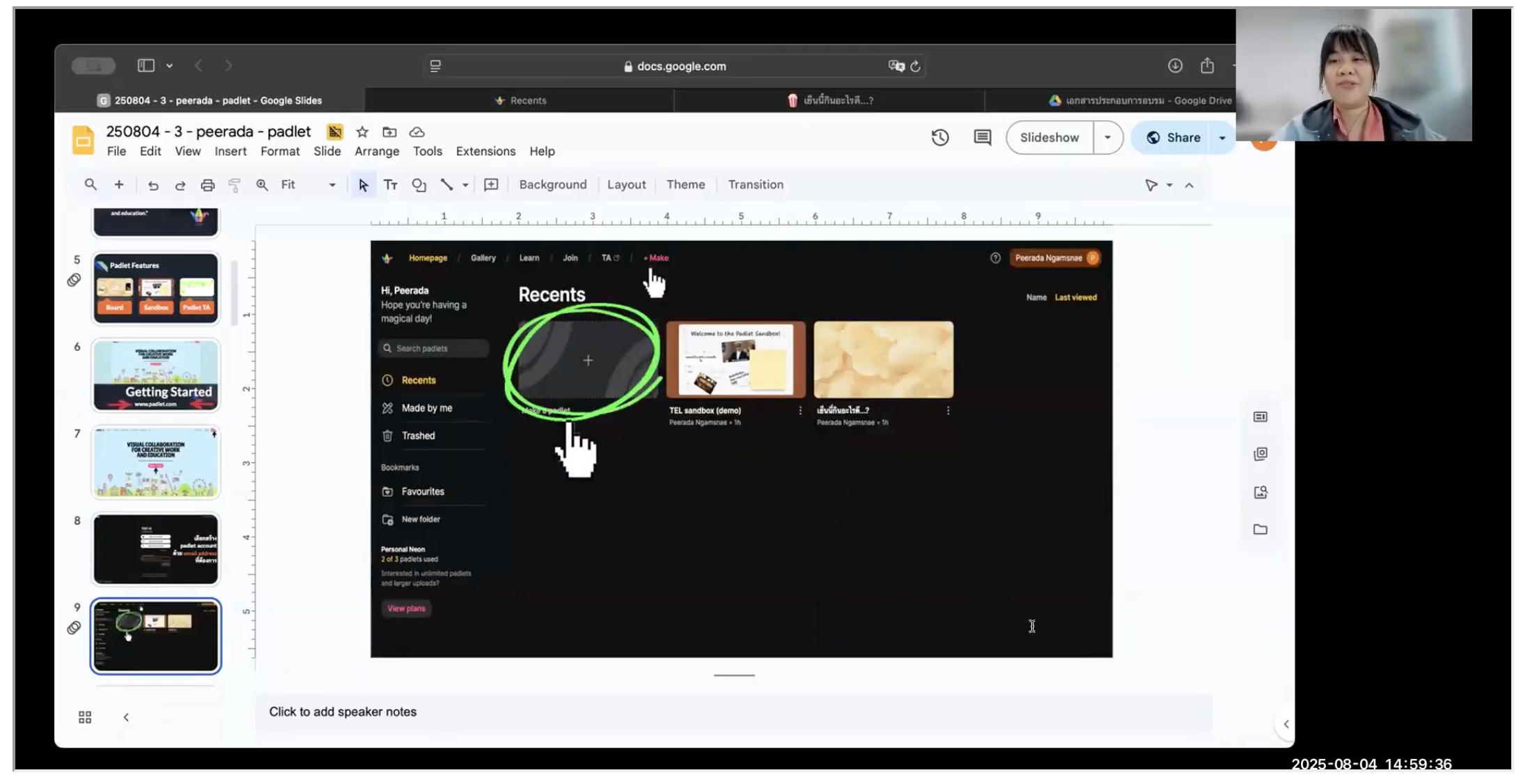Star this presentation
The height and width of the screenshot is (784, 1521).
click(362, 132)
